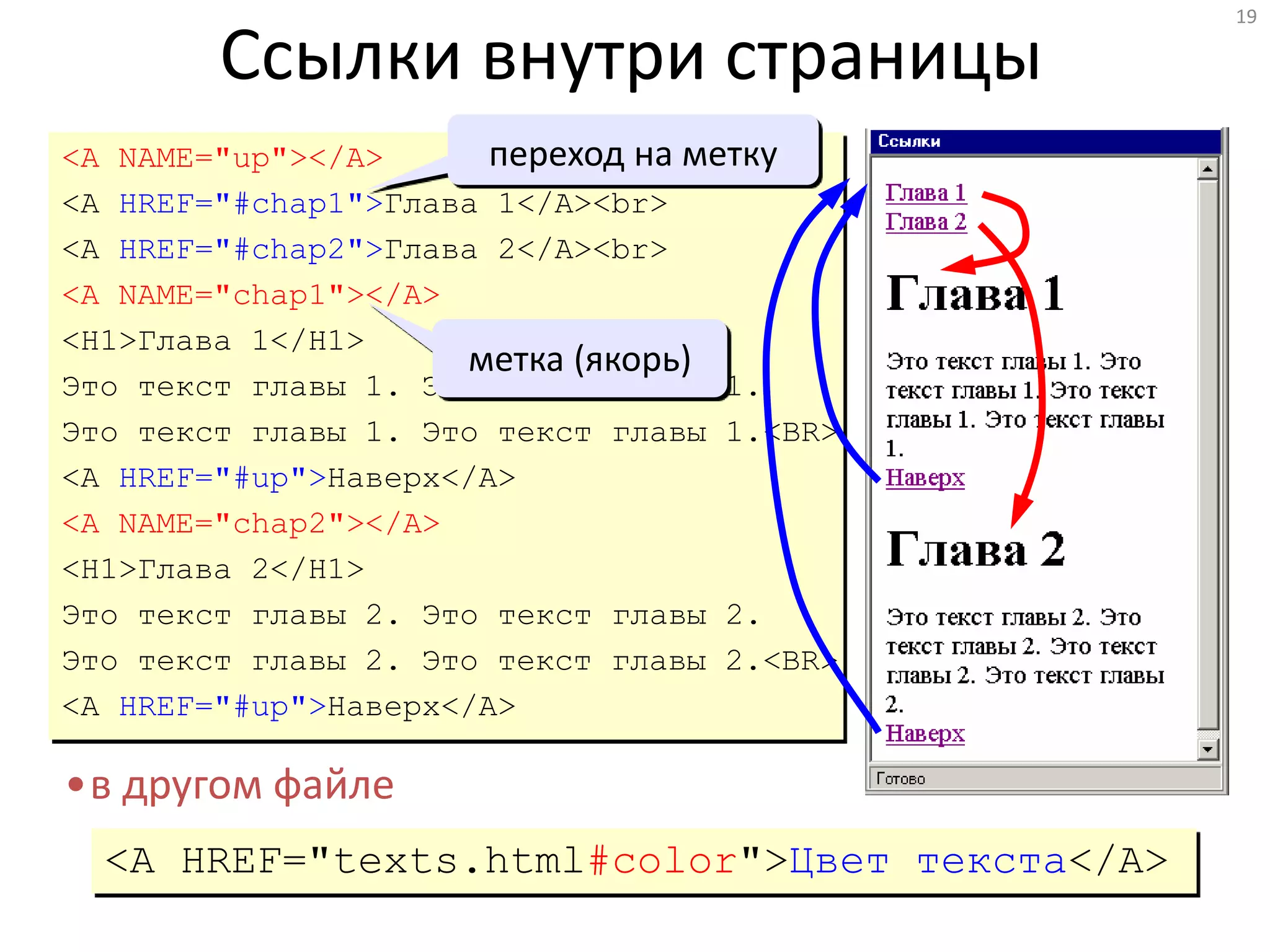Click the code line <A NAME="chap2"></A>
This screenshot has height=952, width=1270.
point(251,524)
